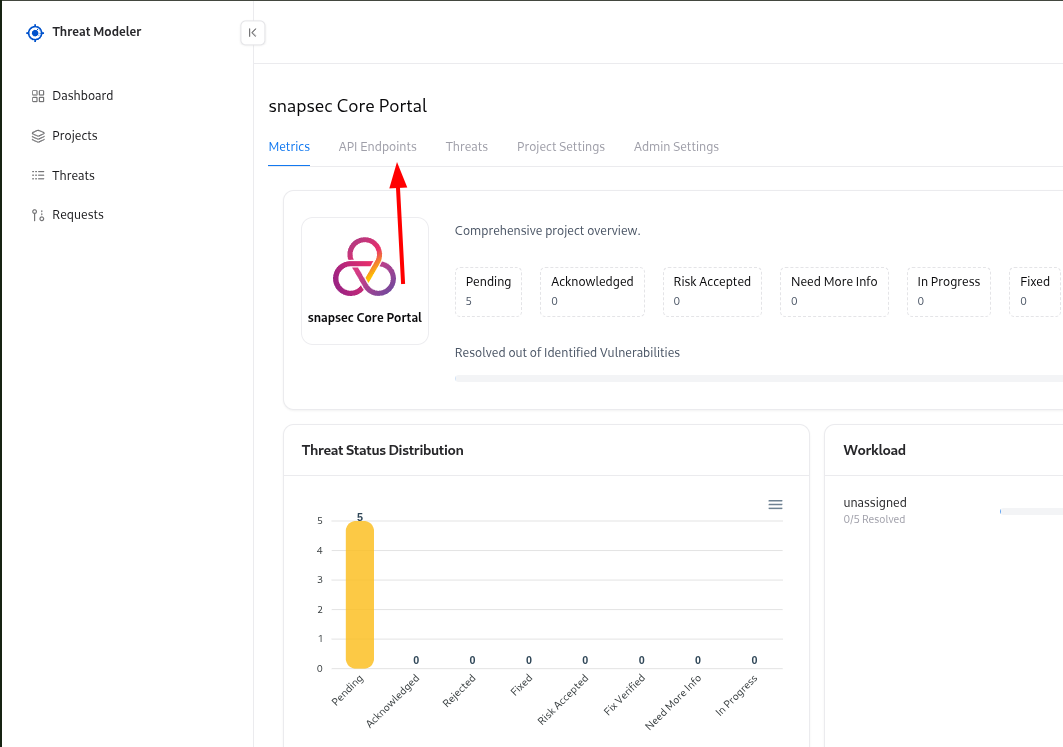Viewport: 1063px width, 747px height.
Task: Switch to the API Endpoints tab
Action: (378, 146)
